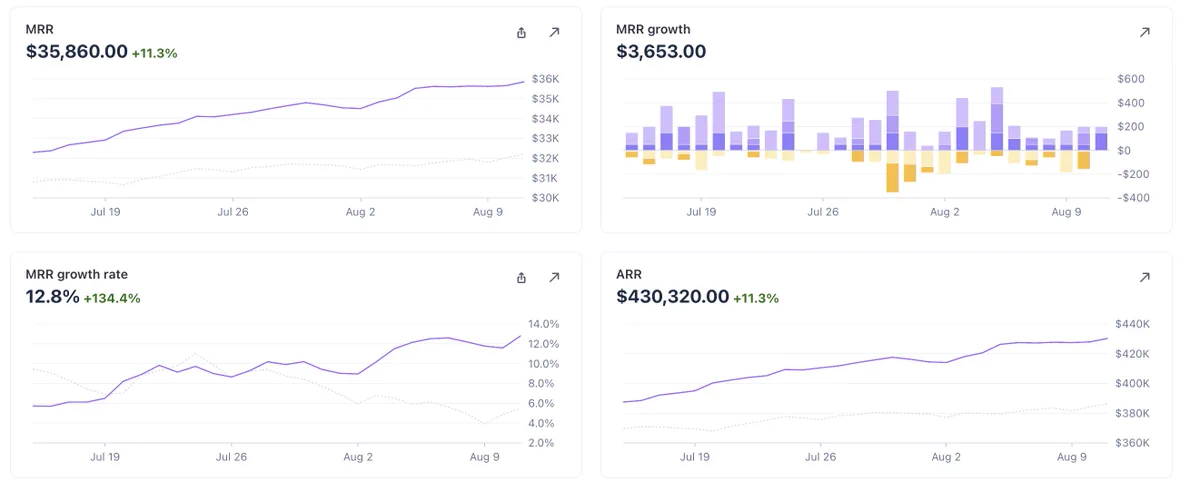Click the $600 axis label on MRR growth
This screenshot has width=1200, height=491.
click(x=1131, y=79)
